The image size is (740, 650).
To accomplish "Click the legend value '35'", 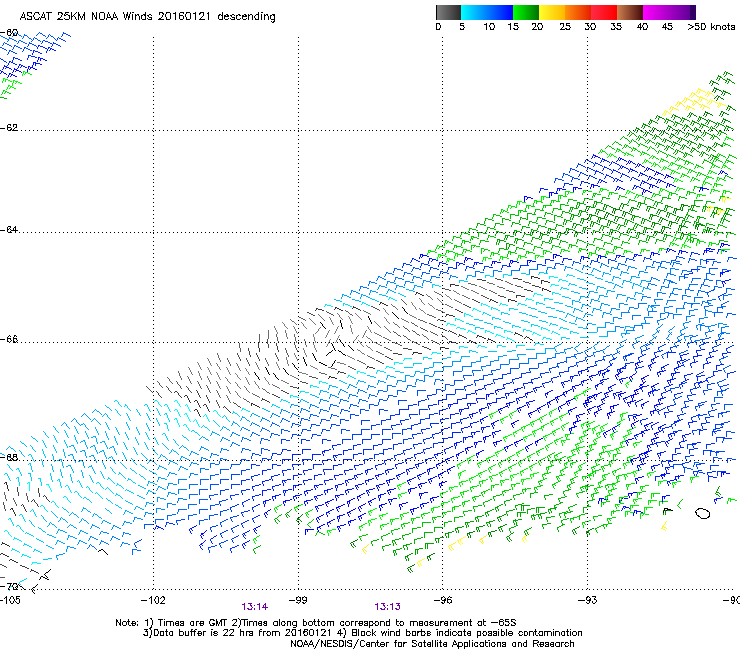I will click(616, 27).
